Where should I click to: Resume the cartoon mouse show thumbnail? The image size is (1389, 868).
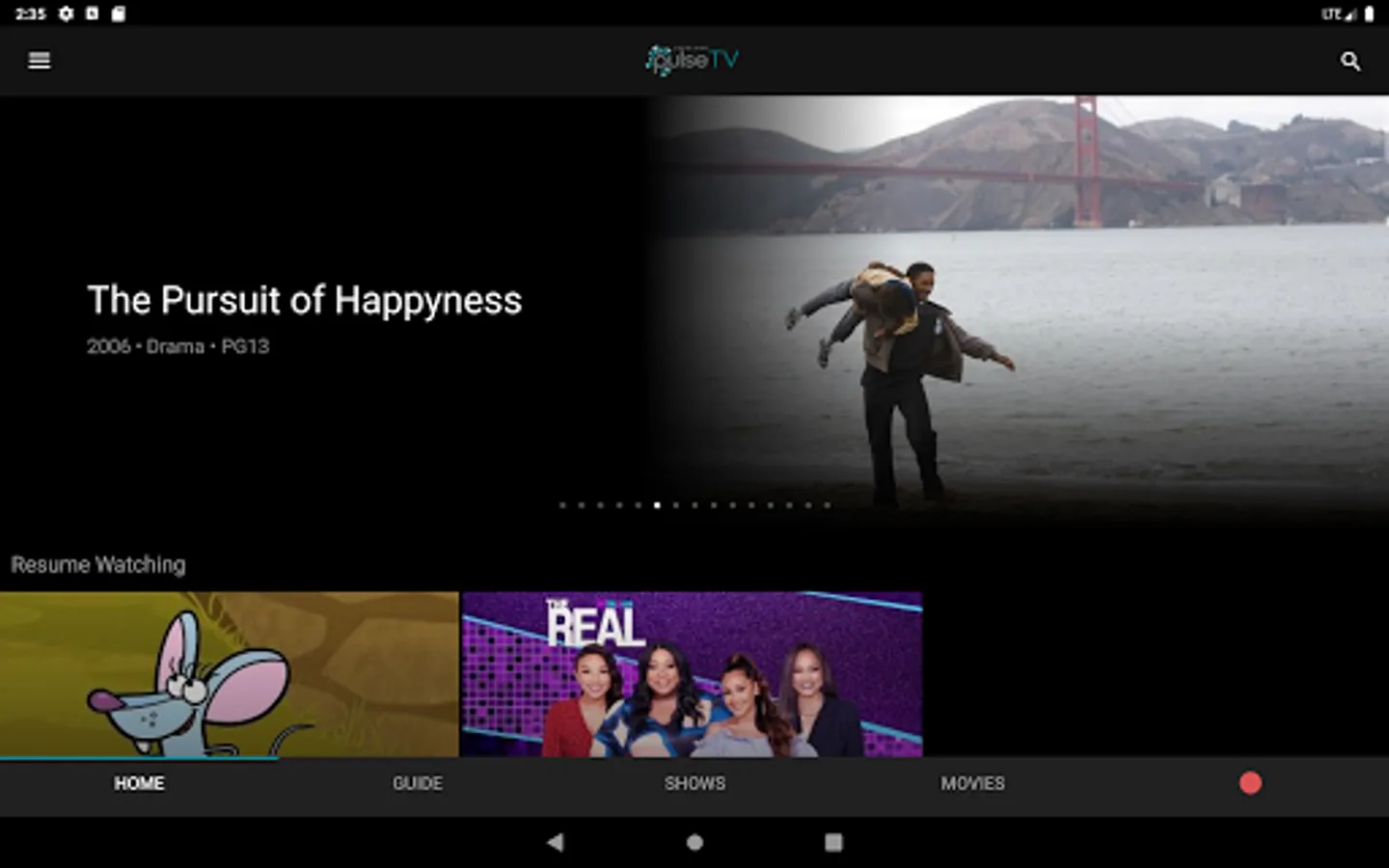(230, 674)
